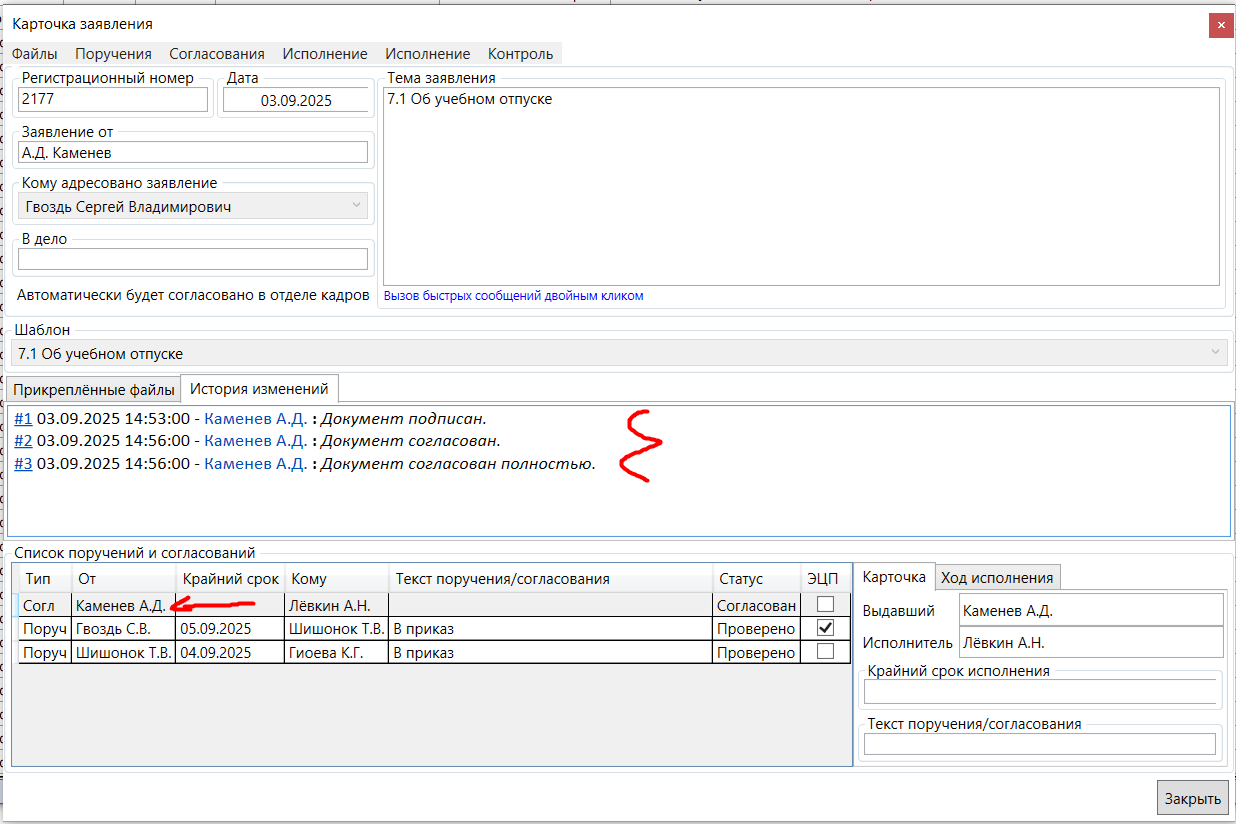Image resolution: width=1236 pixels, height=824 pixels.
Task: Click the Дата field showing 03.09.2025
Action: point(295,100)
